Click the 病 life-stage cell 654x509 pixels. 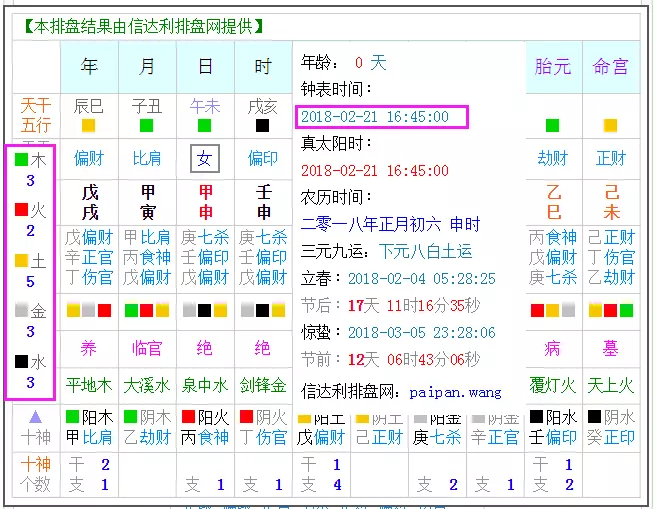pyautogui.click(x=552, y=348)
